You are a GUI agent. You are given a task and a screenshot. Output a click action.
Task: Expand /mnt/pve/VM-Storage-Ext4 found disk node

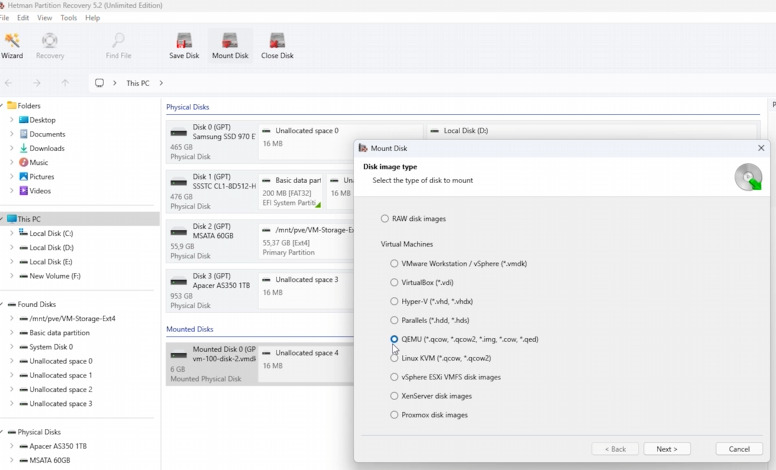pos(11,319)
